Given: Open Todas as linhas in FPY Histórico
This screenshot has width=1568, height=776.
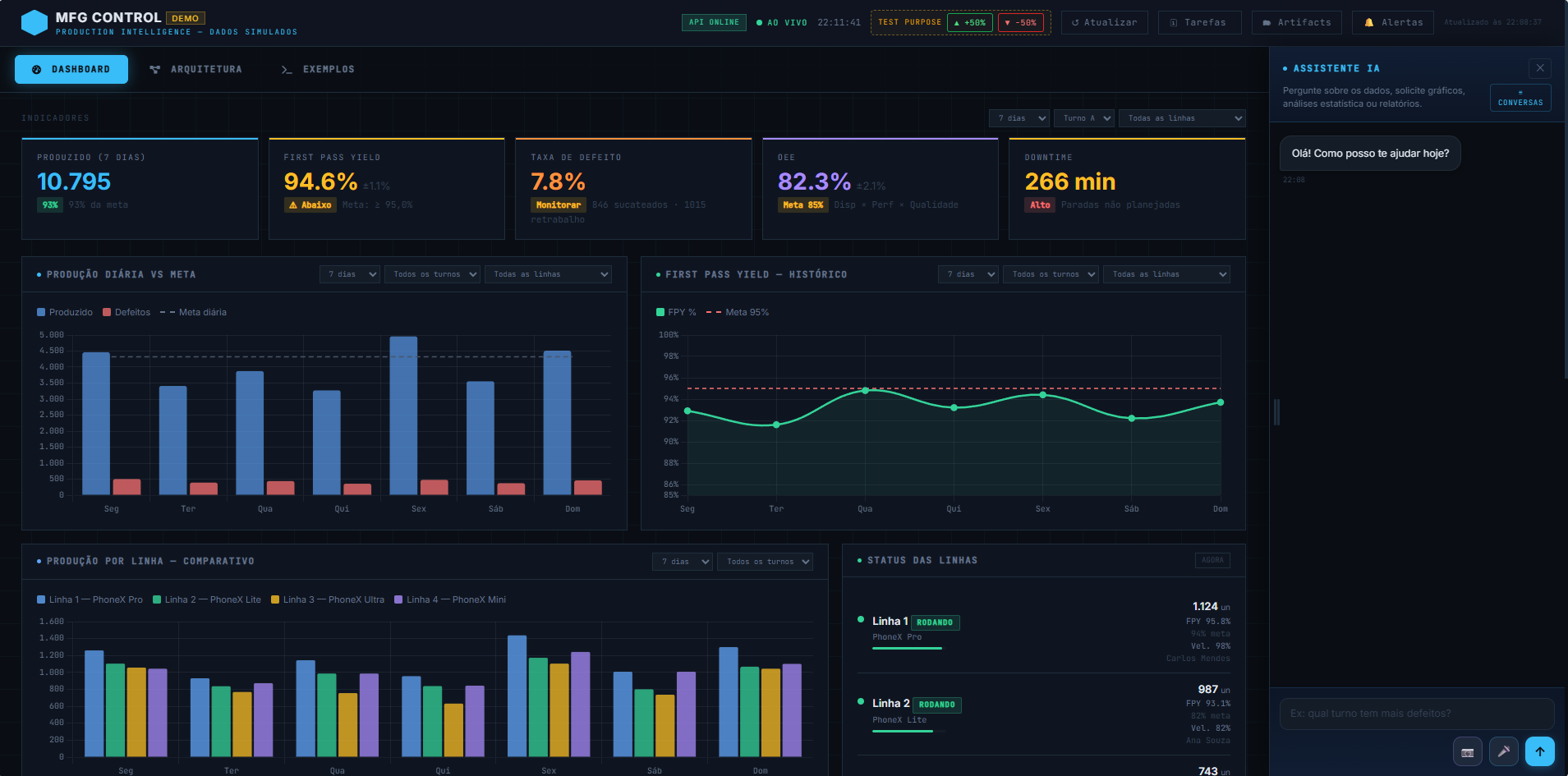Looking at the screenshot, I should pyautogui.click(x=1166, y=274).
